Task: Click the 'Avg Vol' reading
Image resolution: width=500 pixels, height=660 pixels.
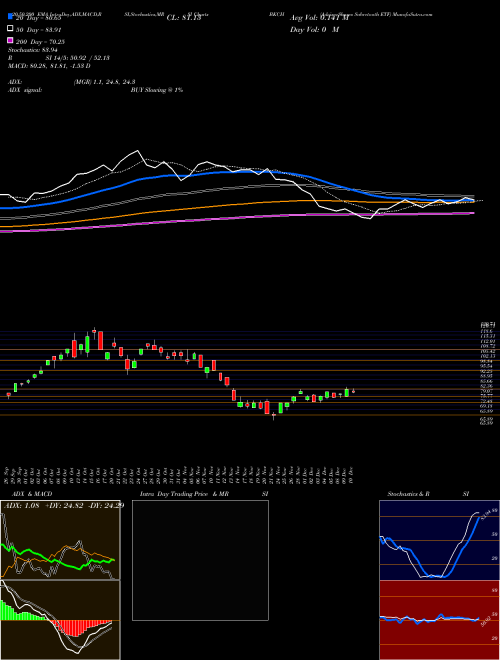Action: (319, 18)
